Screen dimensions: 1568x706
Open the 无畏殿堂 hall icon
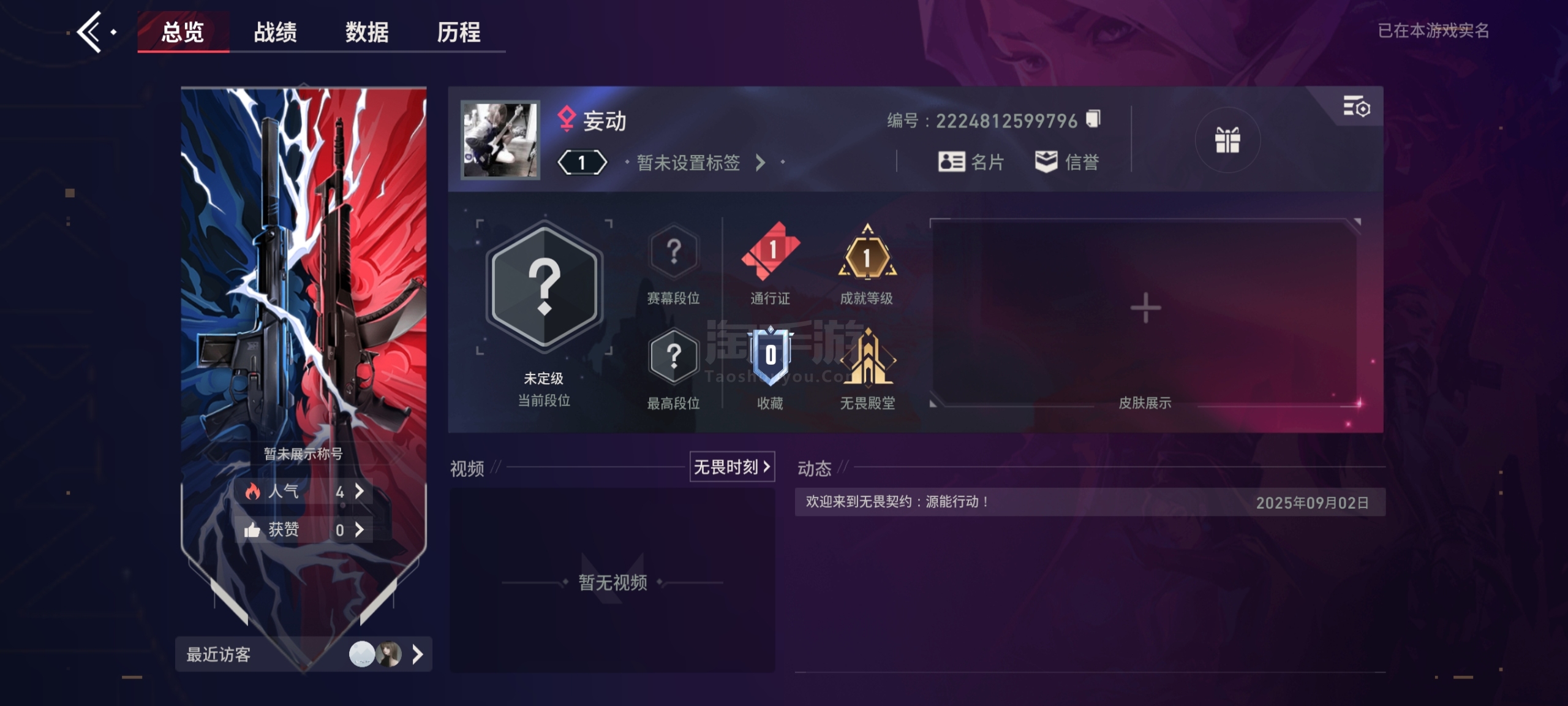pyautogui.click(x=867, y=357)
